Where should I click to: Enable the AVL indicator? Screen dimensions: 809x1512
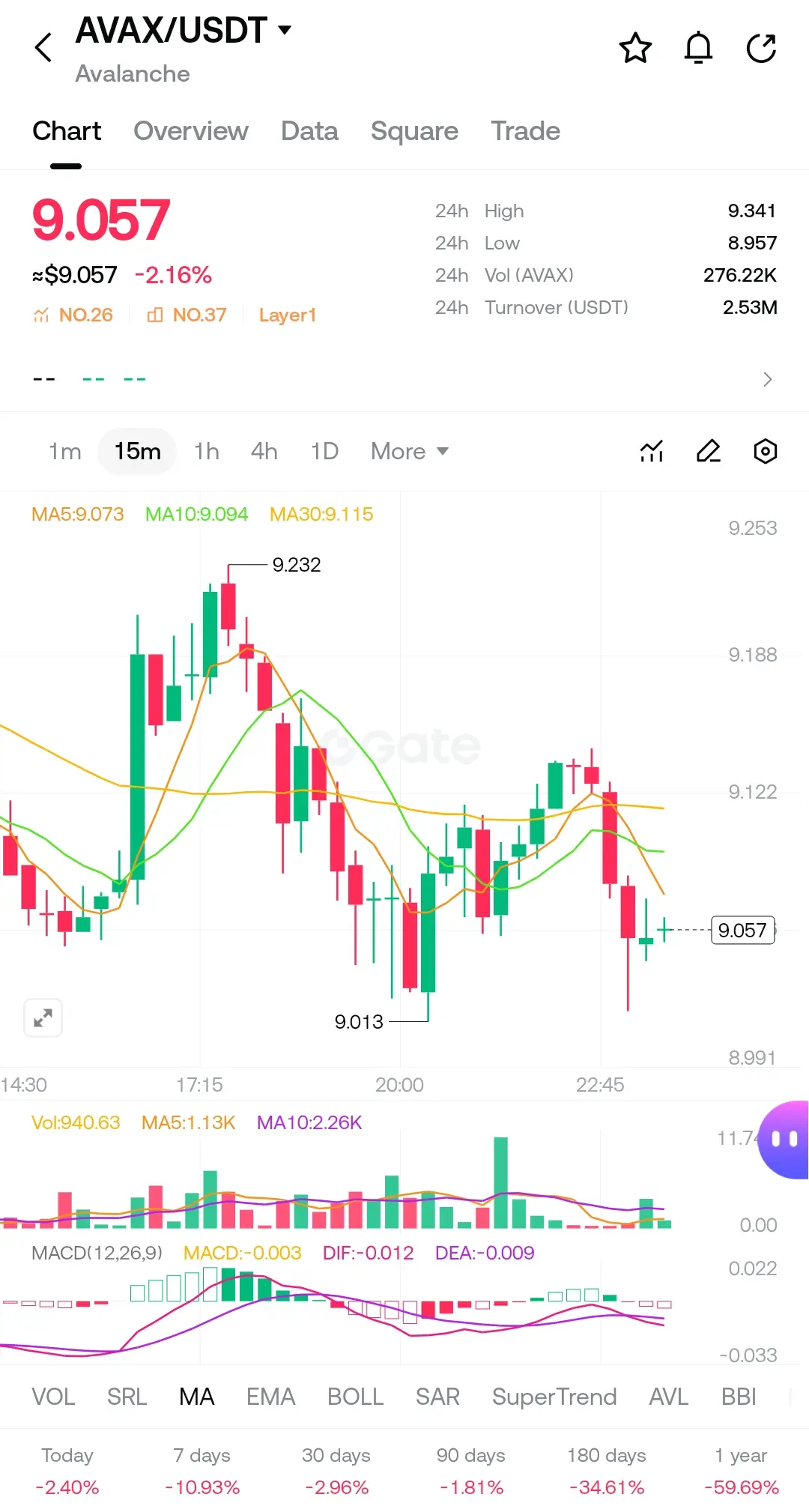click(x=668, y=1397)
